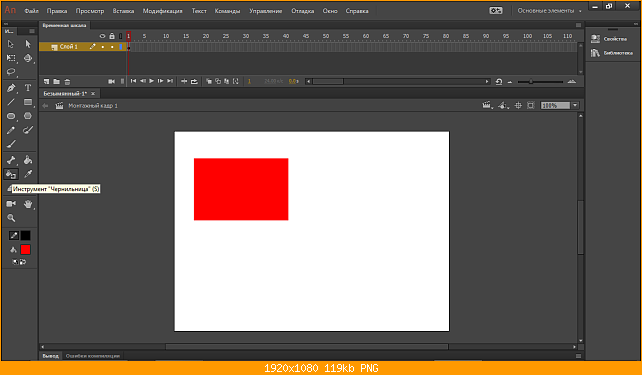Click the sync settings icon in title bar
Screen dimensions: 642x375
point(496,11)
